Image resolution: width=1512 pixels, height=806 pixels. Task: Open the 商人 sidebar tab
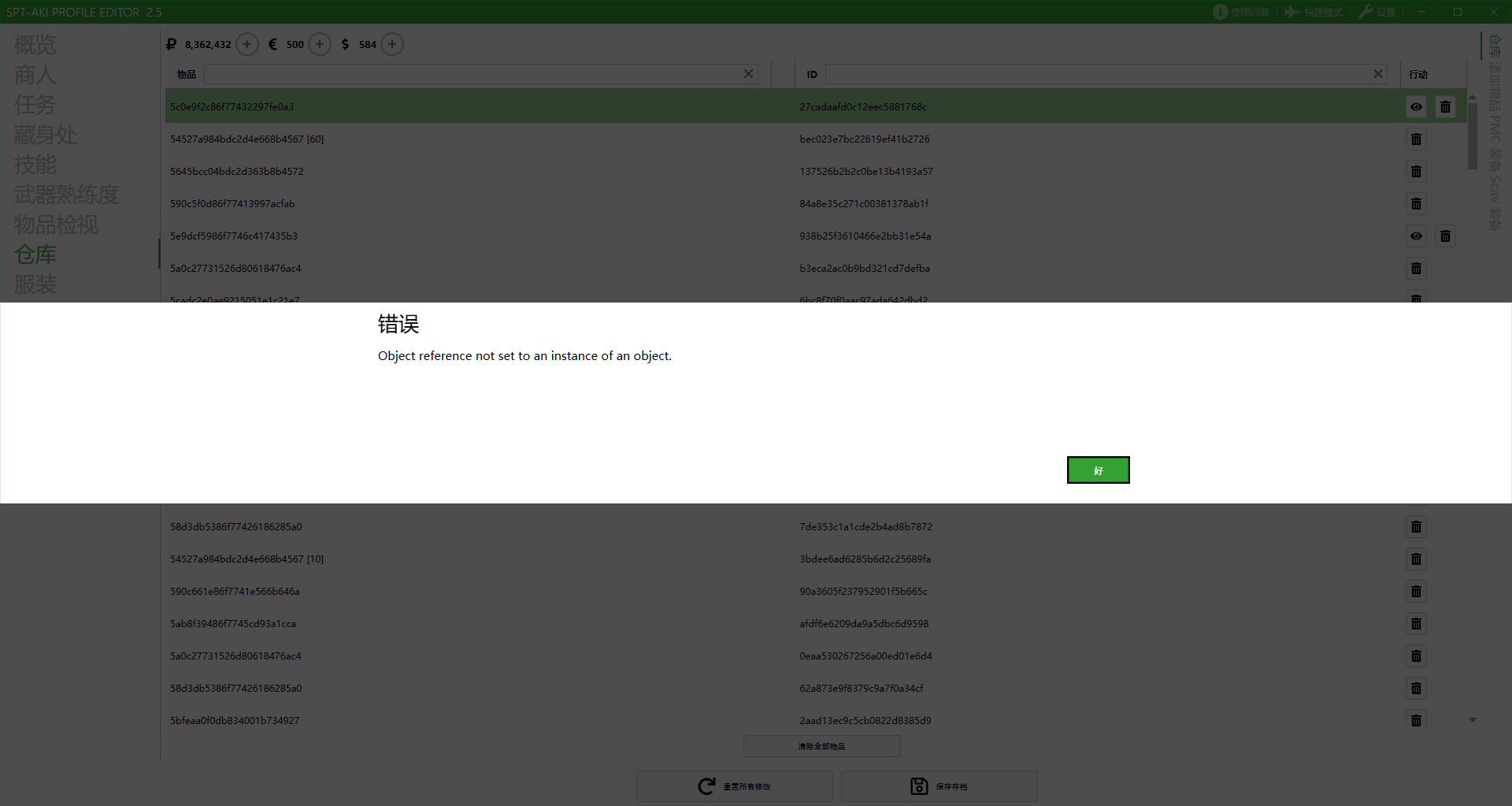tap(35, 75)
